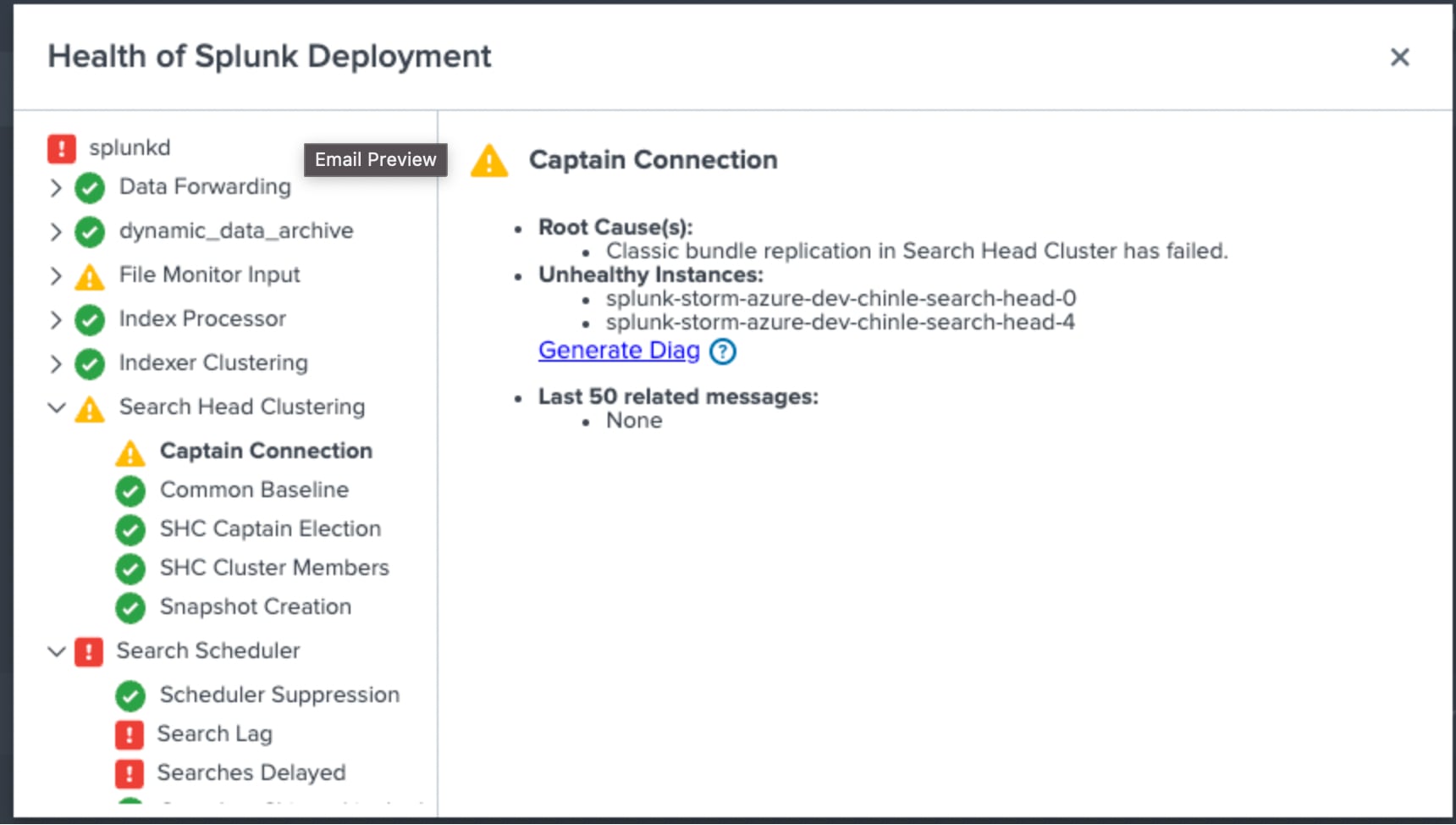Click warning icon beside Search Head Clustering

coord(90,408)
